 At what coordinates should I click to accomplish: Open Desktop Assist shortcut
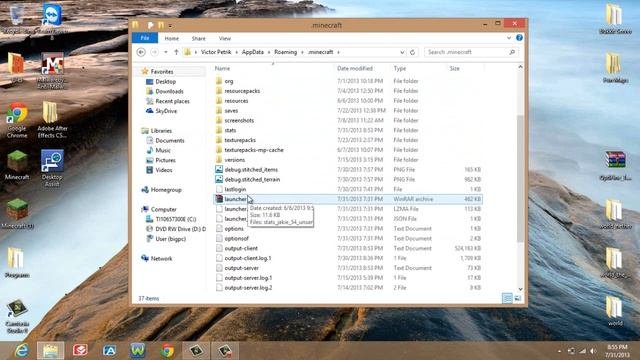click(52, 167)
